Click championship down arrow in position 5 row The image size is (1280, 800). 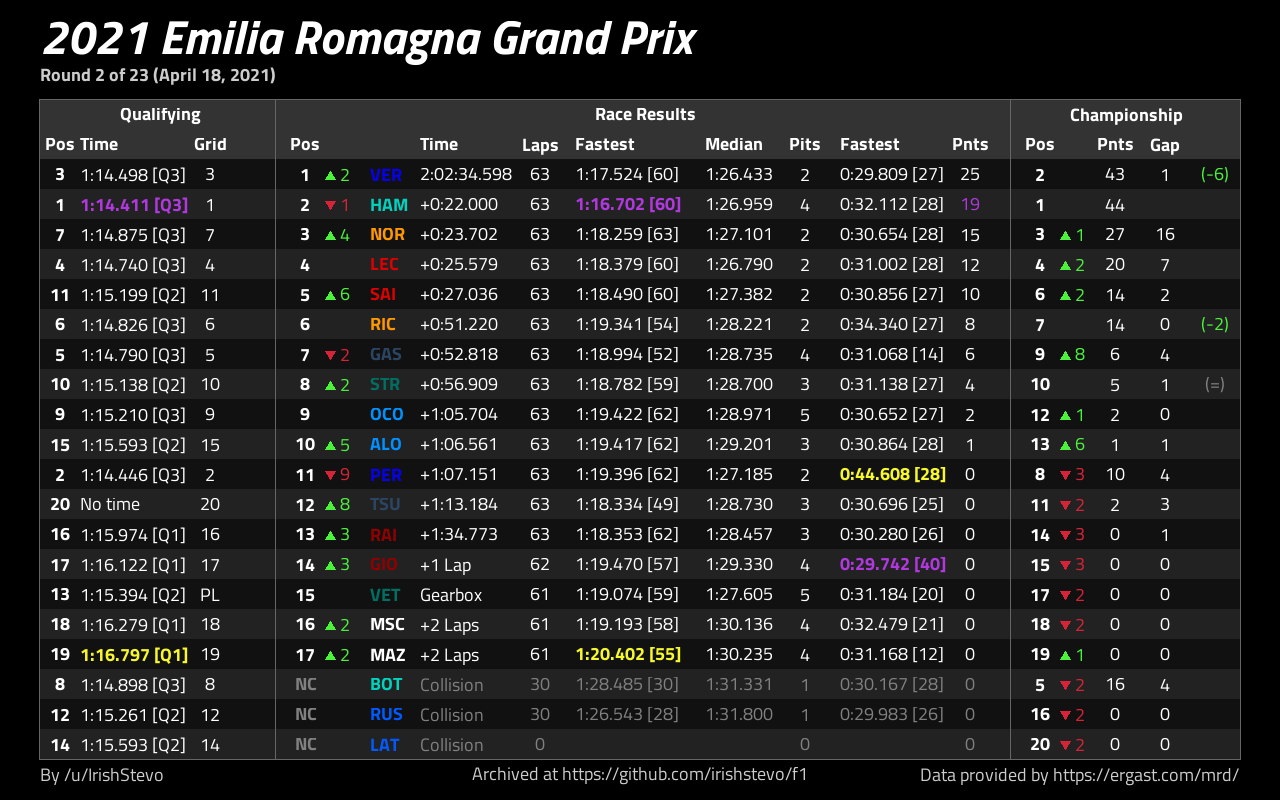pos(1066,685)
